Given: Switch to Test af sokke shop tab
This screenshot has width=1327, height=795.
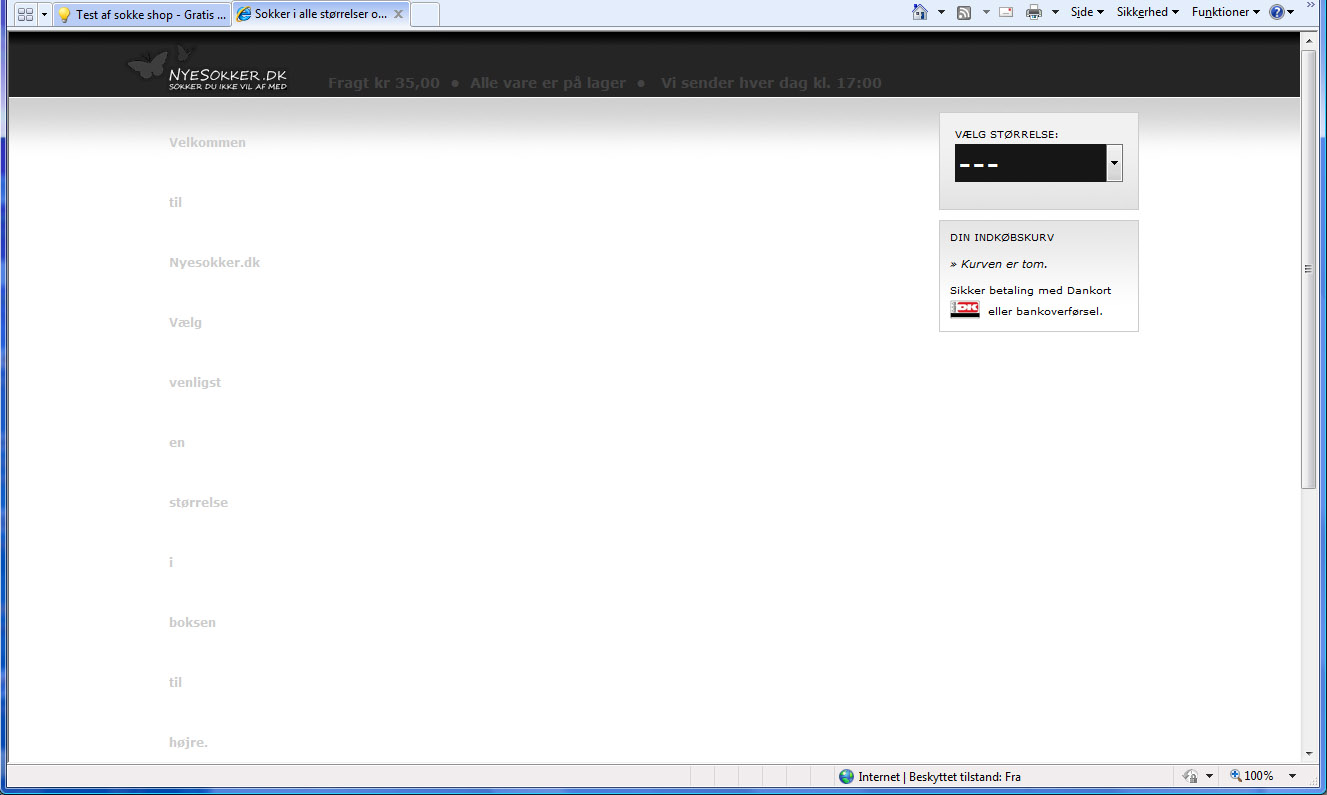Looking at the screenshot, I should click(x=142, y=15).
